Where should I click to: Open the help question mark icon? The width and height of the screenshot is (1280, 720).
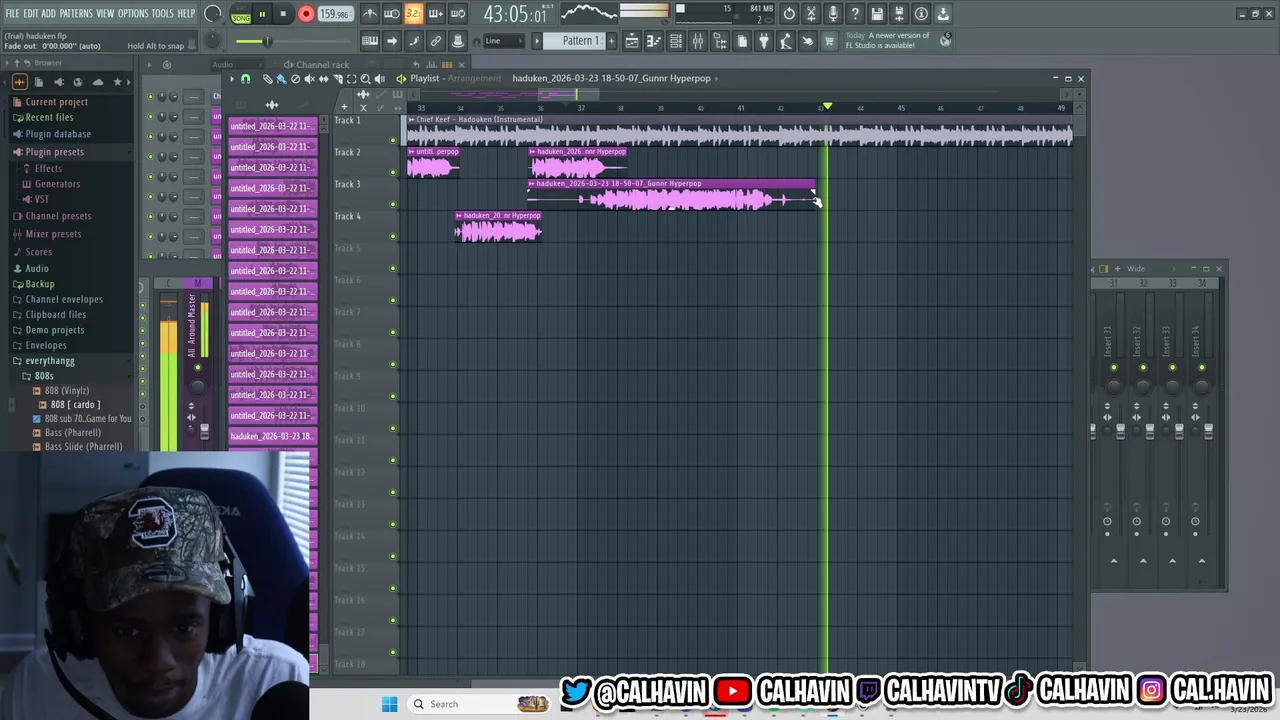coord(855,14)
